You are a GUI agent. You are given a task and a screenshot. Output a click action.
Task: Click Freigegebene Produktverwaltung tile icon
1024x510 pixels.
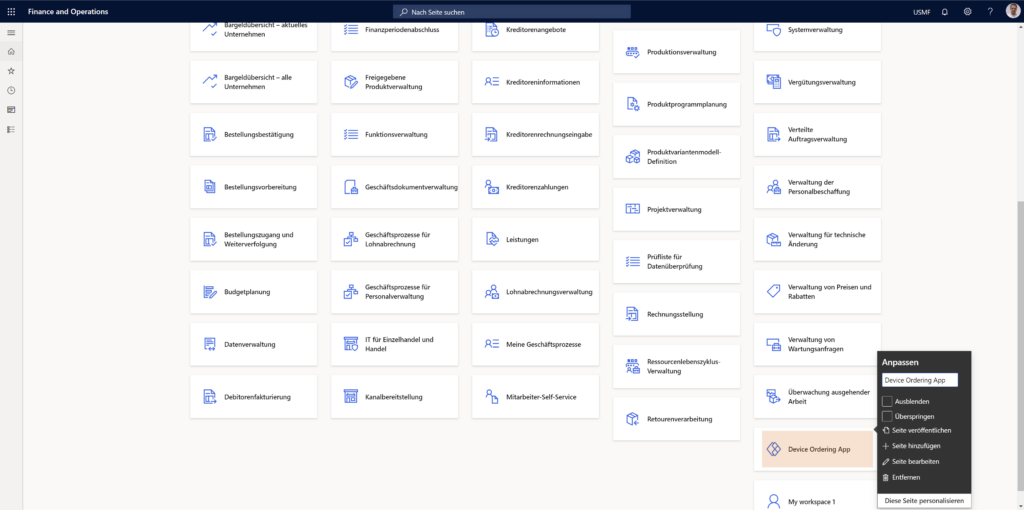[x=351, y=82]
